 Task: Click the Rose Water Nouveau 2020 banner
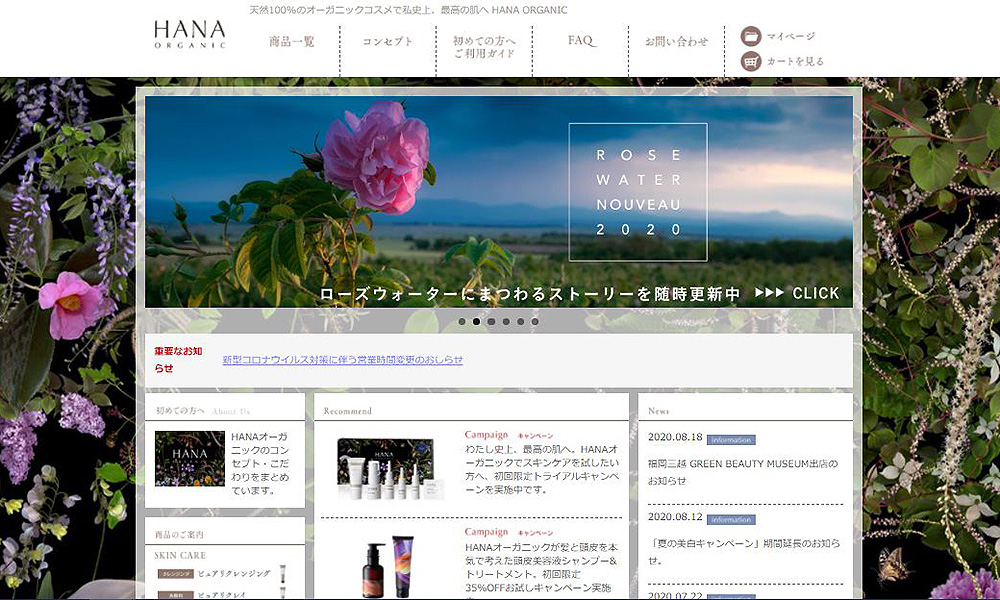[x=499, y=200]
